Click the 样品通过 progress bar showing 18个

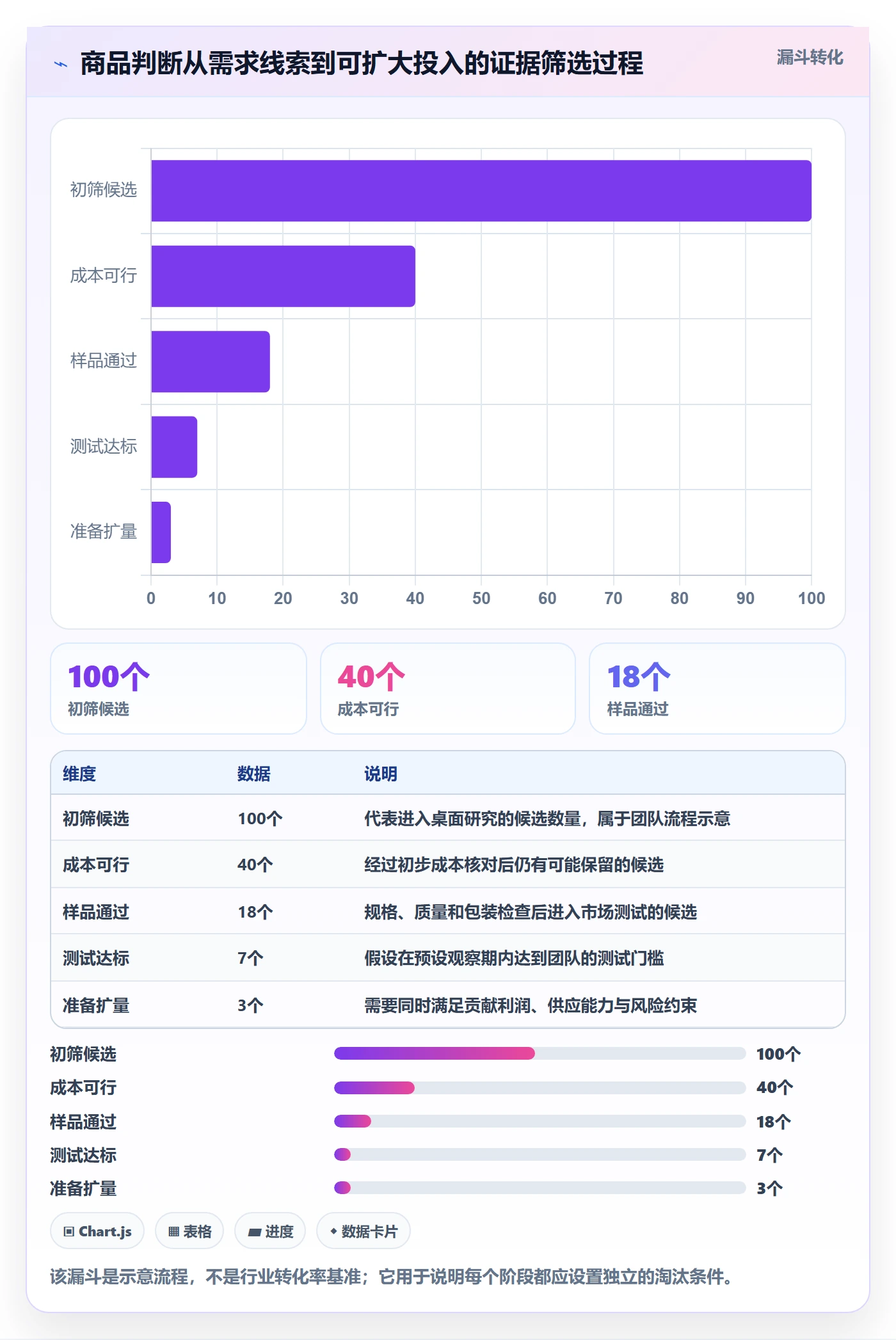coord(540,1121)
